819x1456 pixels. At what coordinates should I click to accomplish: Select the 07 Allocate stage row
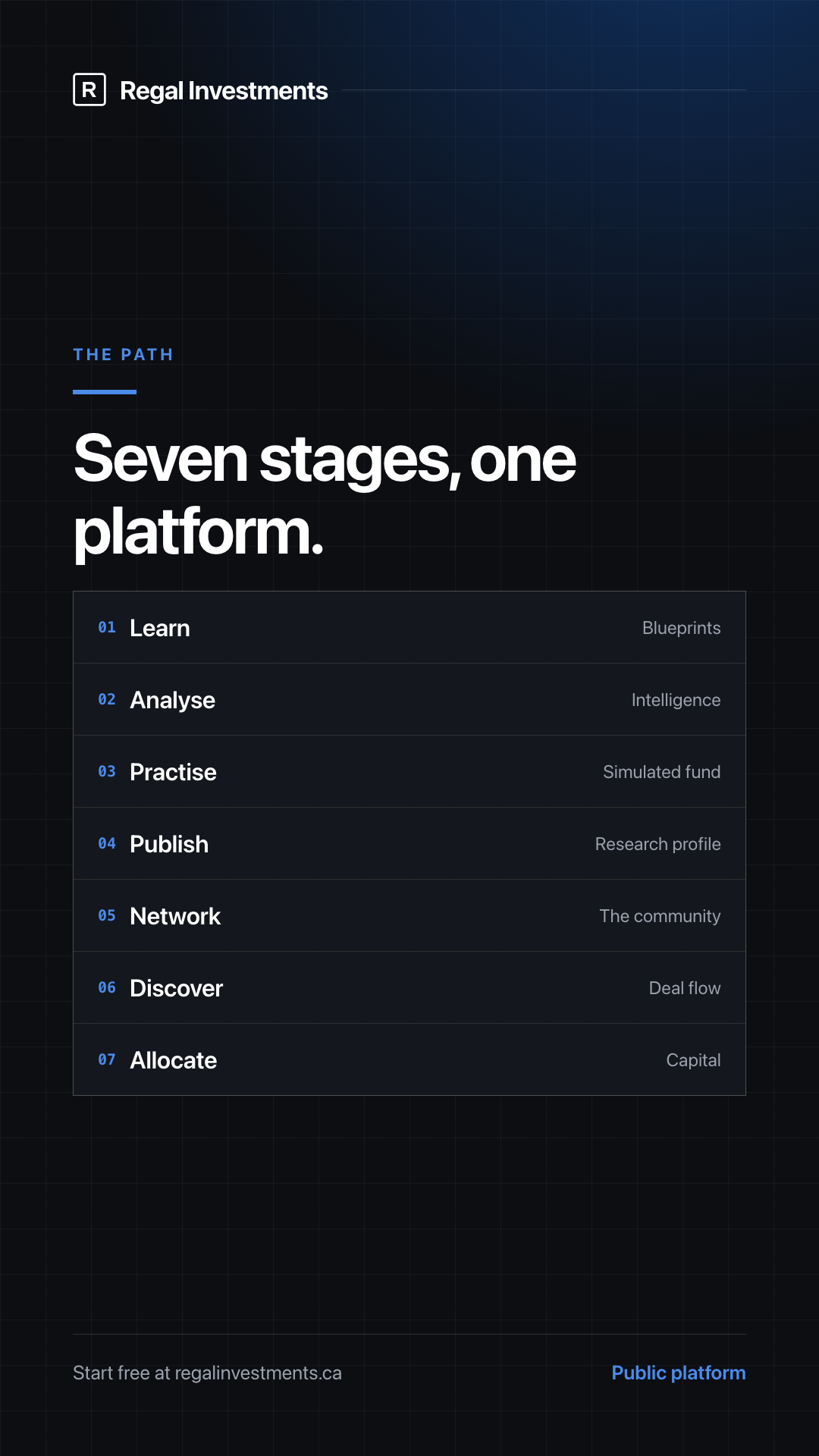[409, 1059]
